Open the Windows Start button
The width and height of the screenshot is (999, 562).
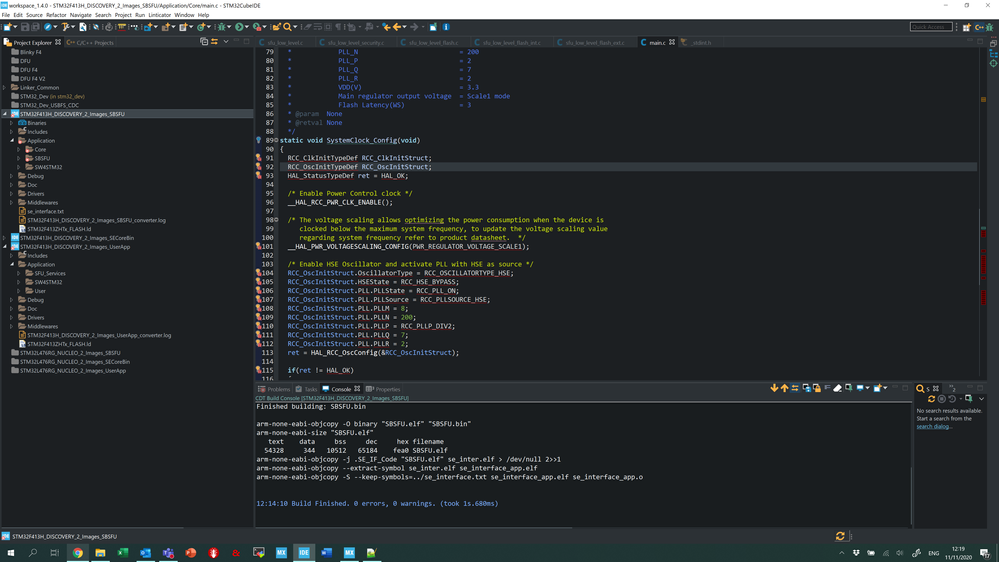[x=10, y=552]
